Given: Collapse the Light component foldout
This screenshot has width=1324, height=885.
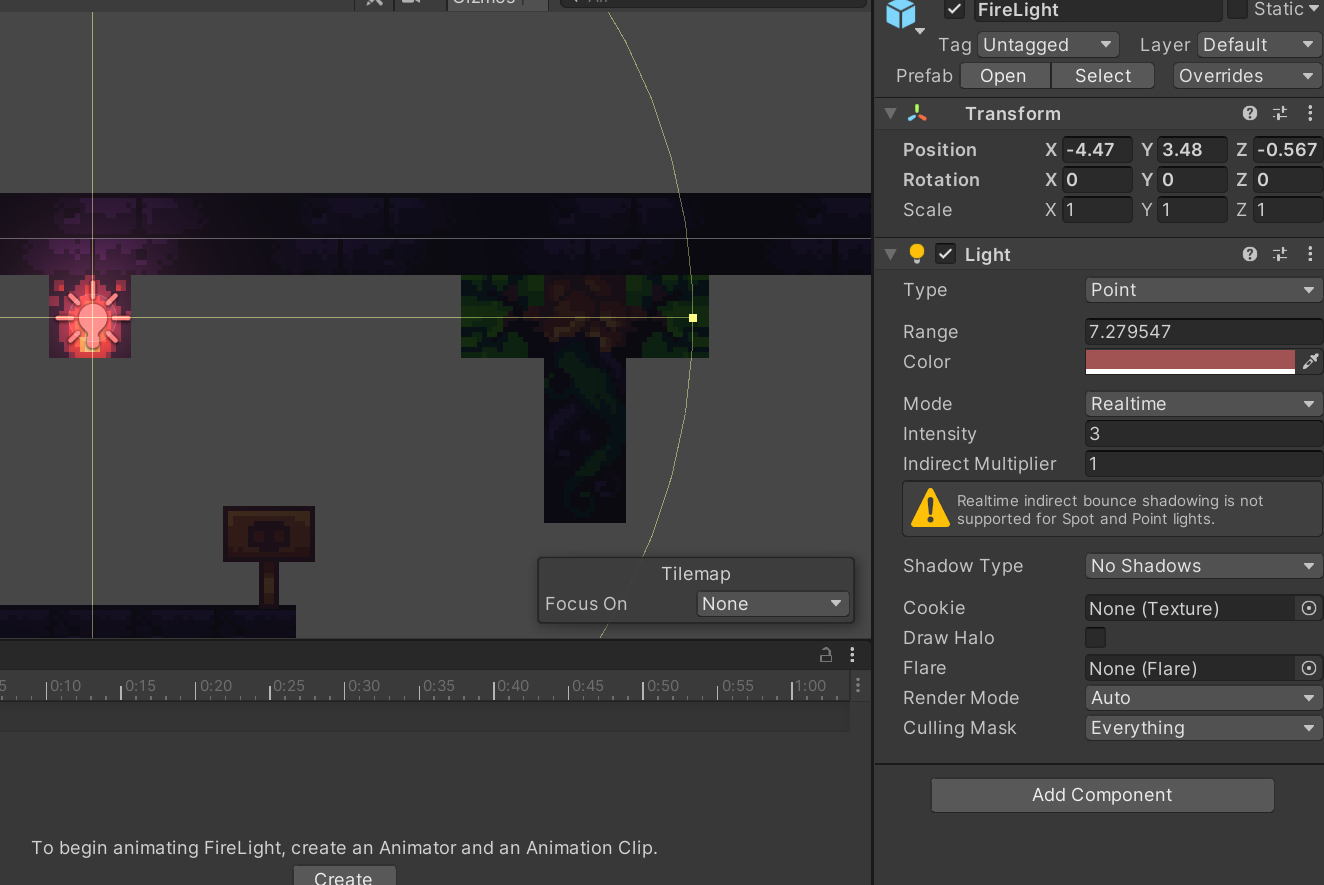Looking at the screenshot, I should 890,255.
